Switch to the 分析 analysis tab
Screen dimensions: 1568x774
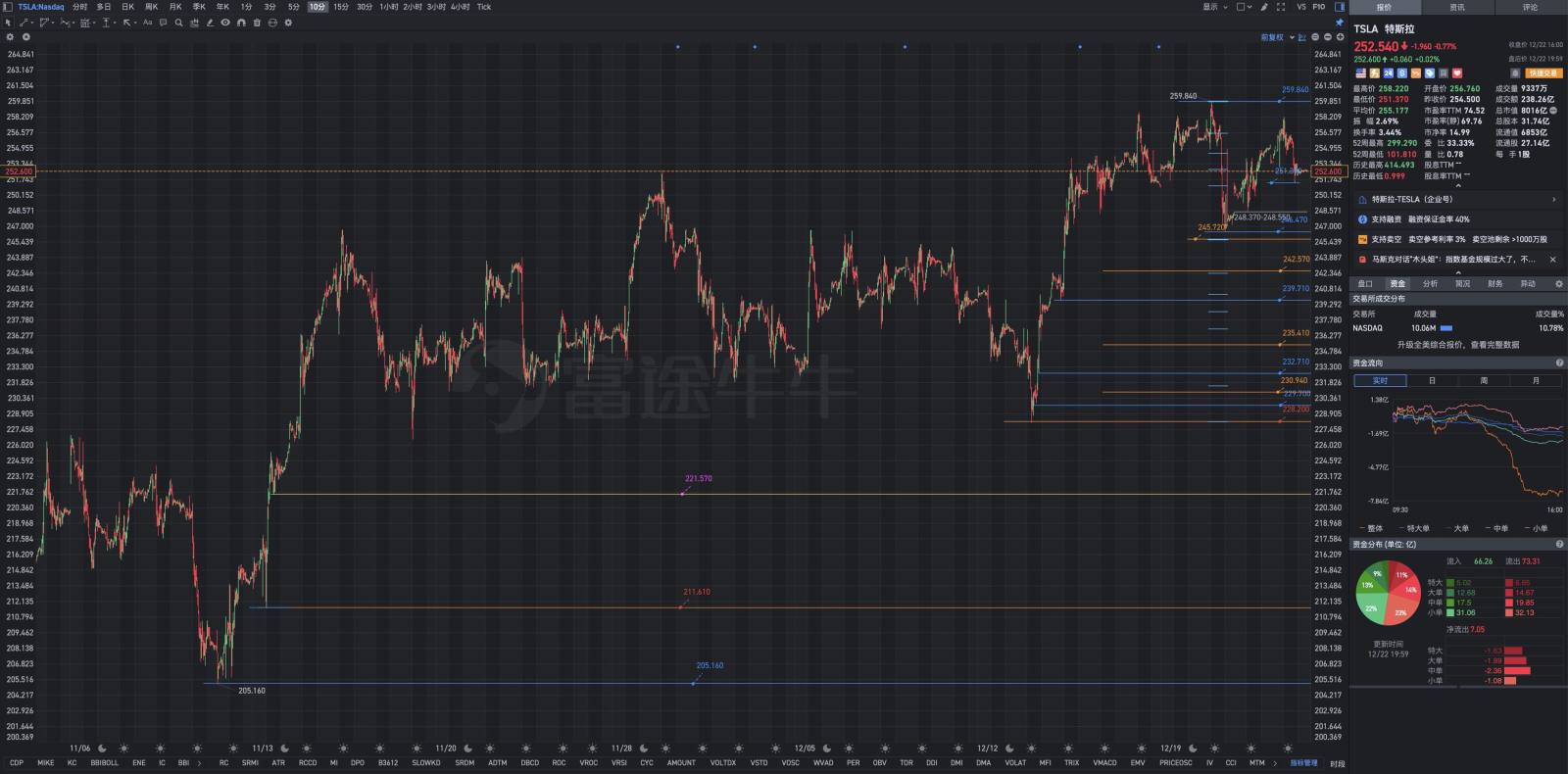pyautogui.click(x=1430, y=283)
